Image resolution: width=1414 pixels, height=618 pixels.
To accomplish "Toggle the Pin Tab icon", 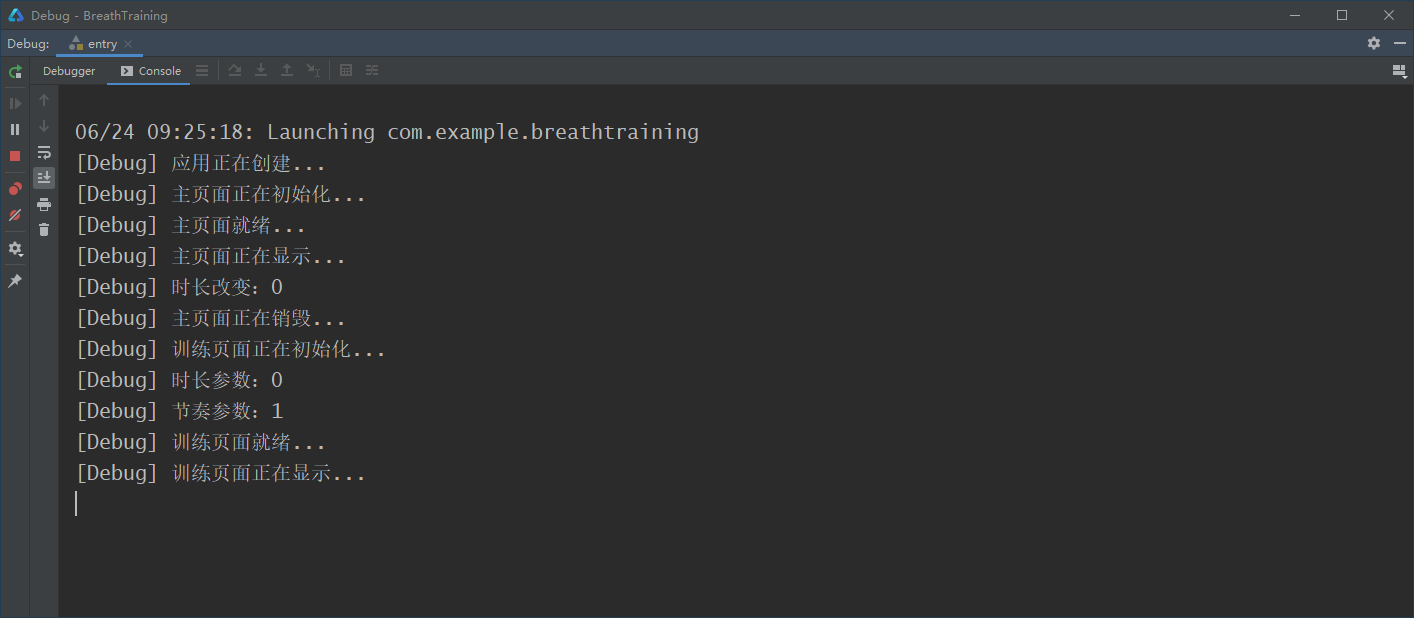I will [x=15, y=281].
